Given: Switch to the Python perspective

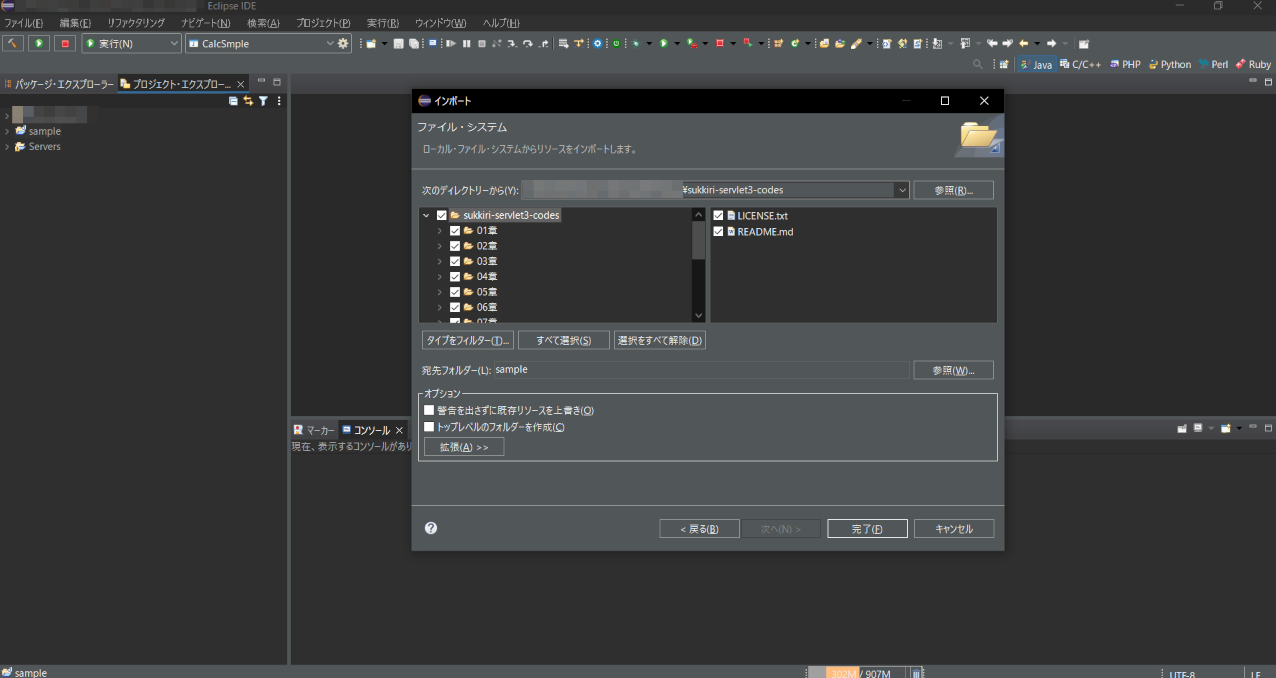Looking at the screenshot, I should point(1170,64).
